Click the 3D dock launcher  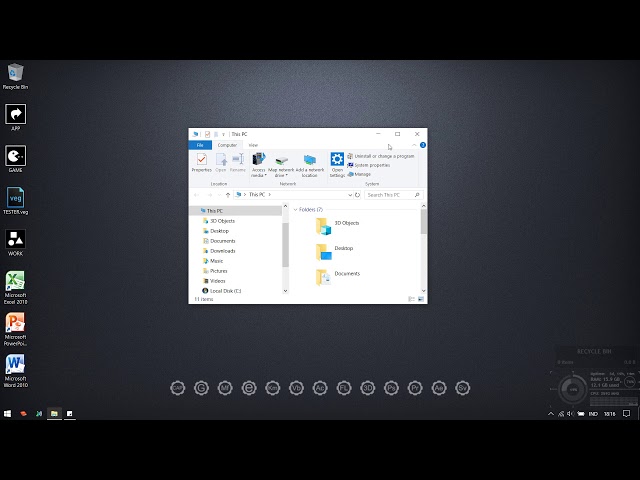tap(368, 388)
